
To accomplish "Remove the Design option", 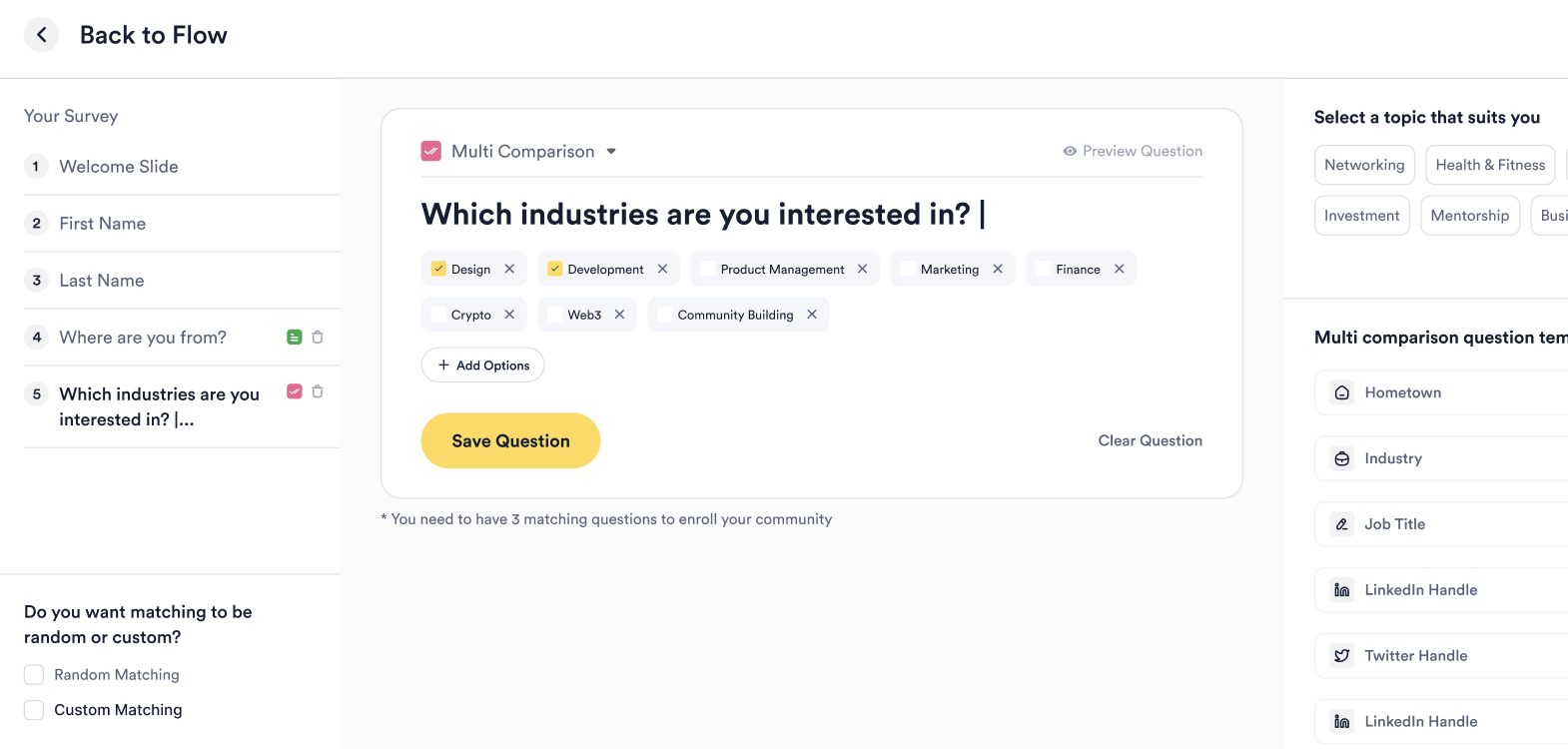I will [x=509, y=269].
